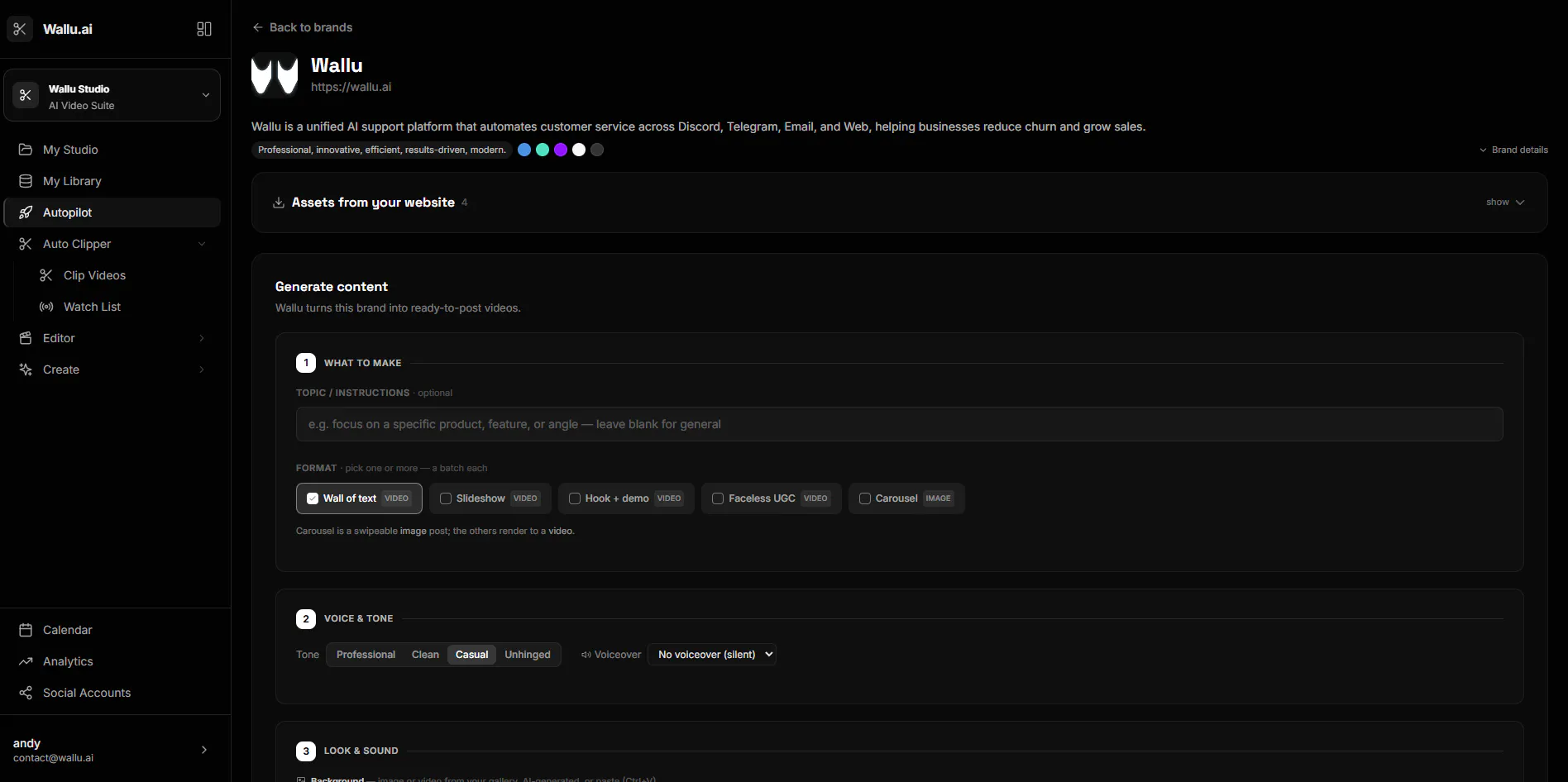
Task: Collapse the sidebar with the panel icon
Action: [204, 29]
